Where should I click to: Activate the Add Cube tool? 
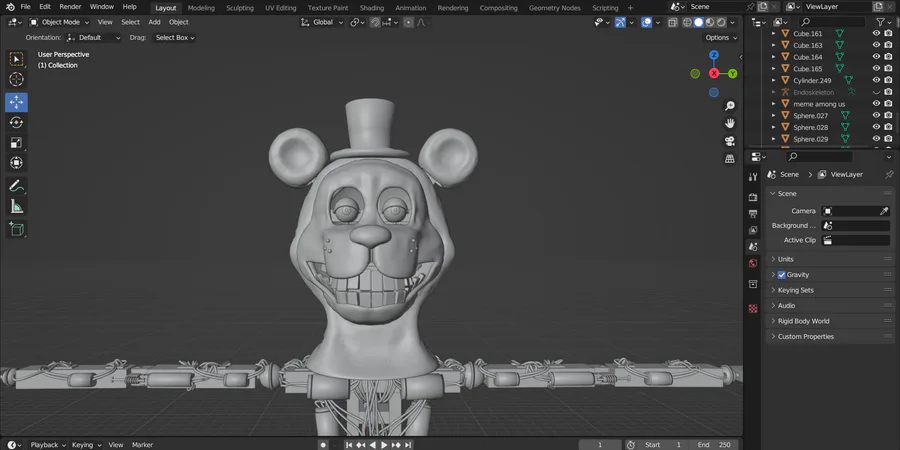click(x=17, y=228)
